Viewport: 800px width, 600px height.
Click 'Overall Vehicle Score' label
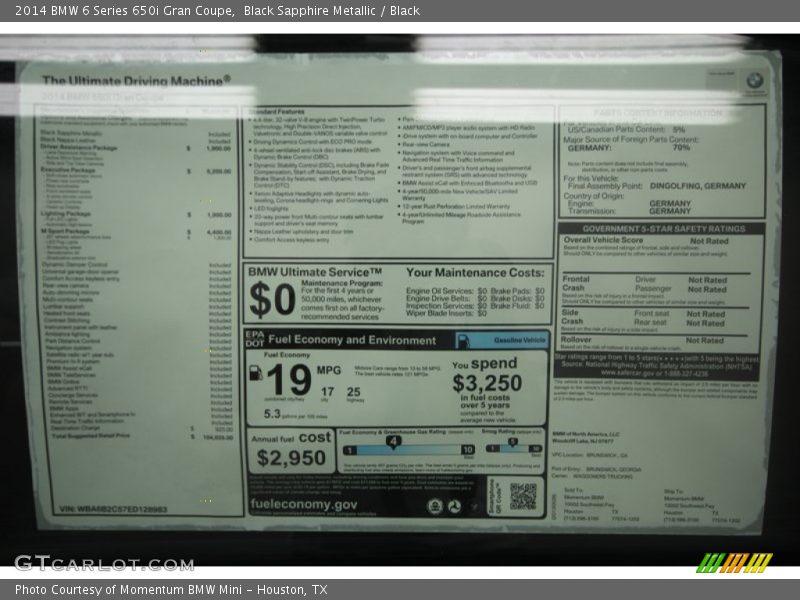pos(603,240)
